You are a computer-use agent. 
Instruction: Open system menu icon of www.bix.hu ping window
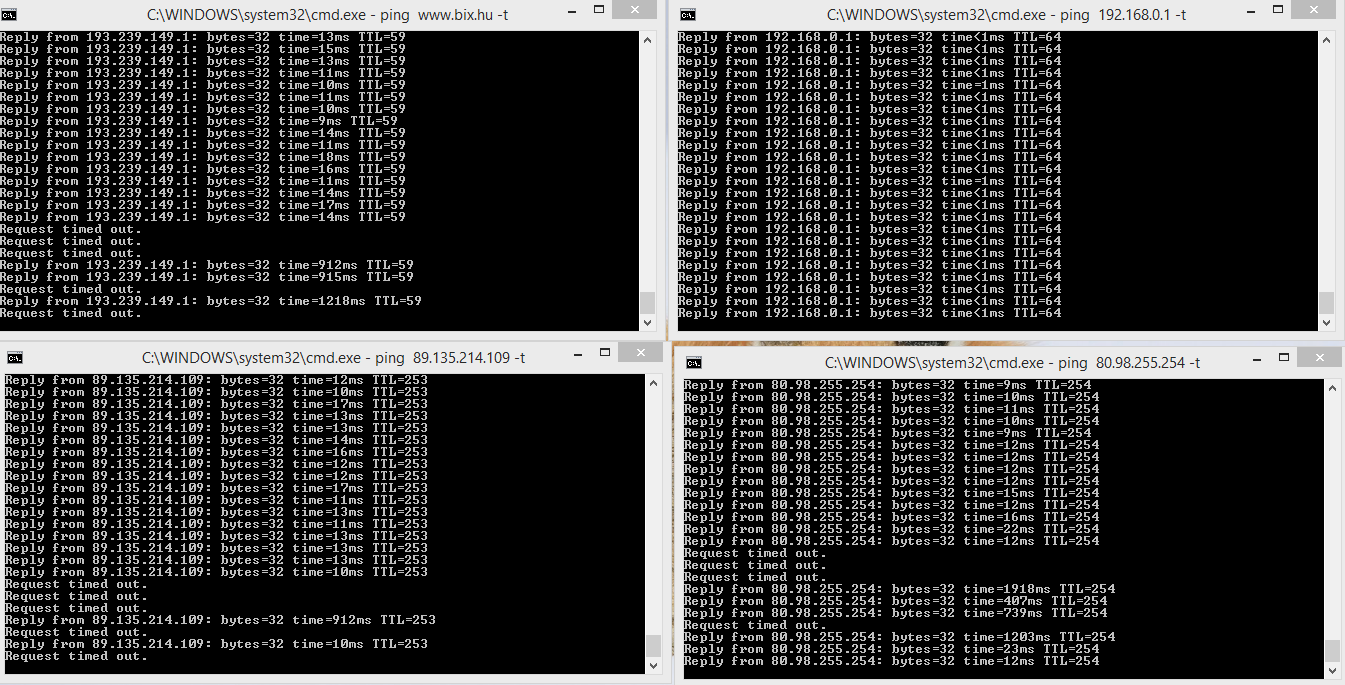[9, 14]
